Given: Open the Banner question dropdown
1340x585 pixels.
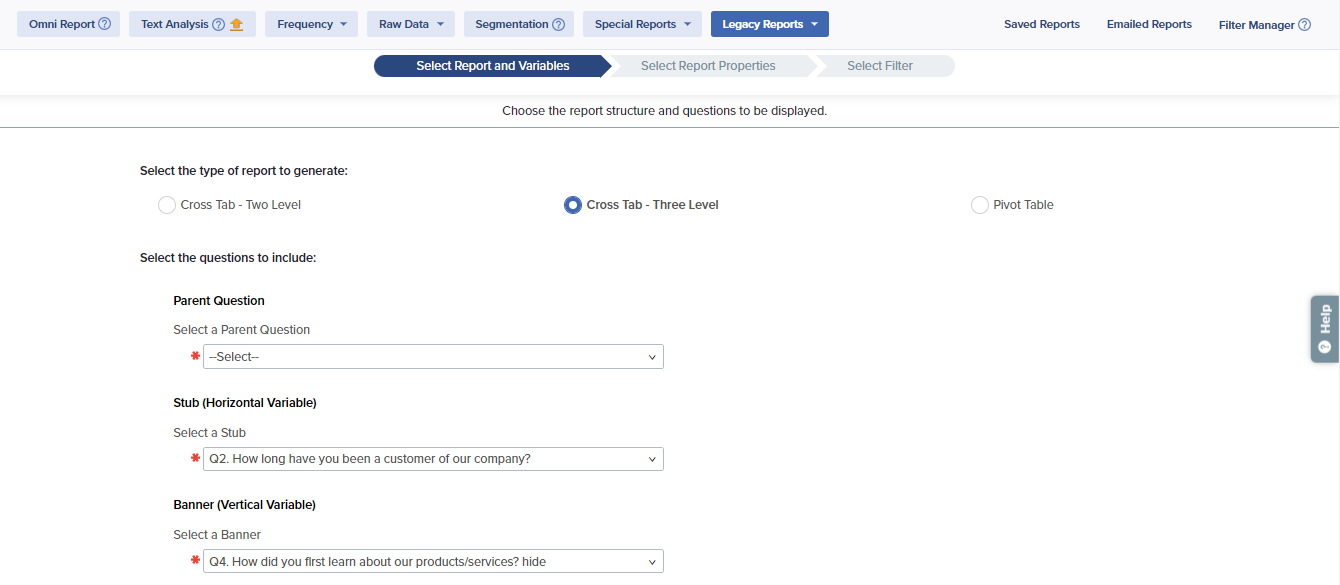Looking at the screenshot, I should click(x=433, y=562).
